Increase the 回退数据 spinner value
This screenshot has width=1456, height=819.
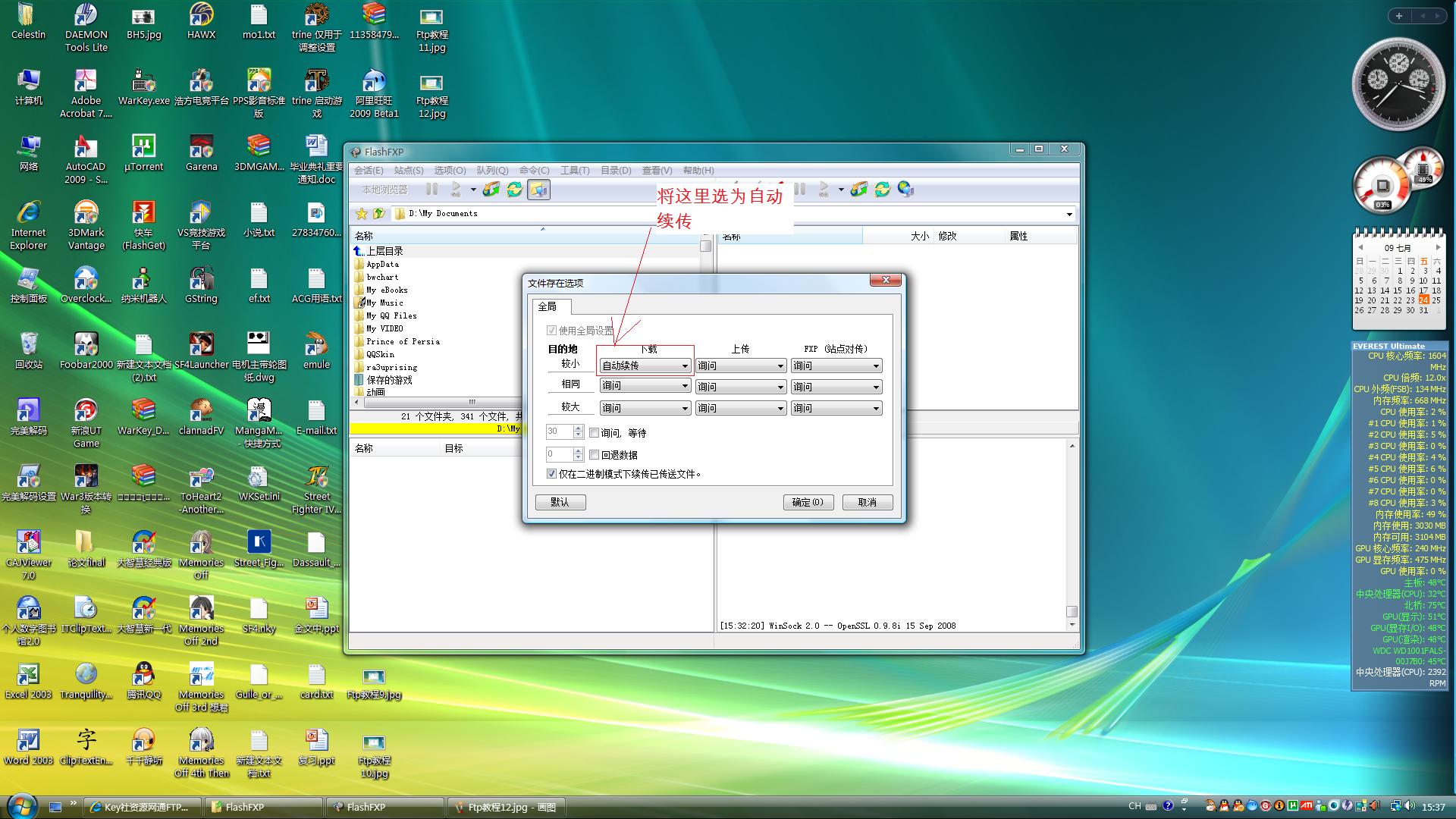(x=578, y=450)
